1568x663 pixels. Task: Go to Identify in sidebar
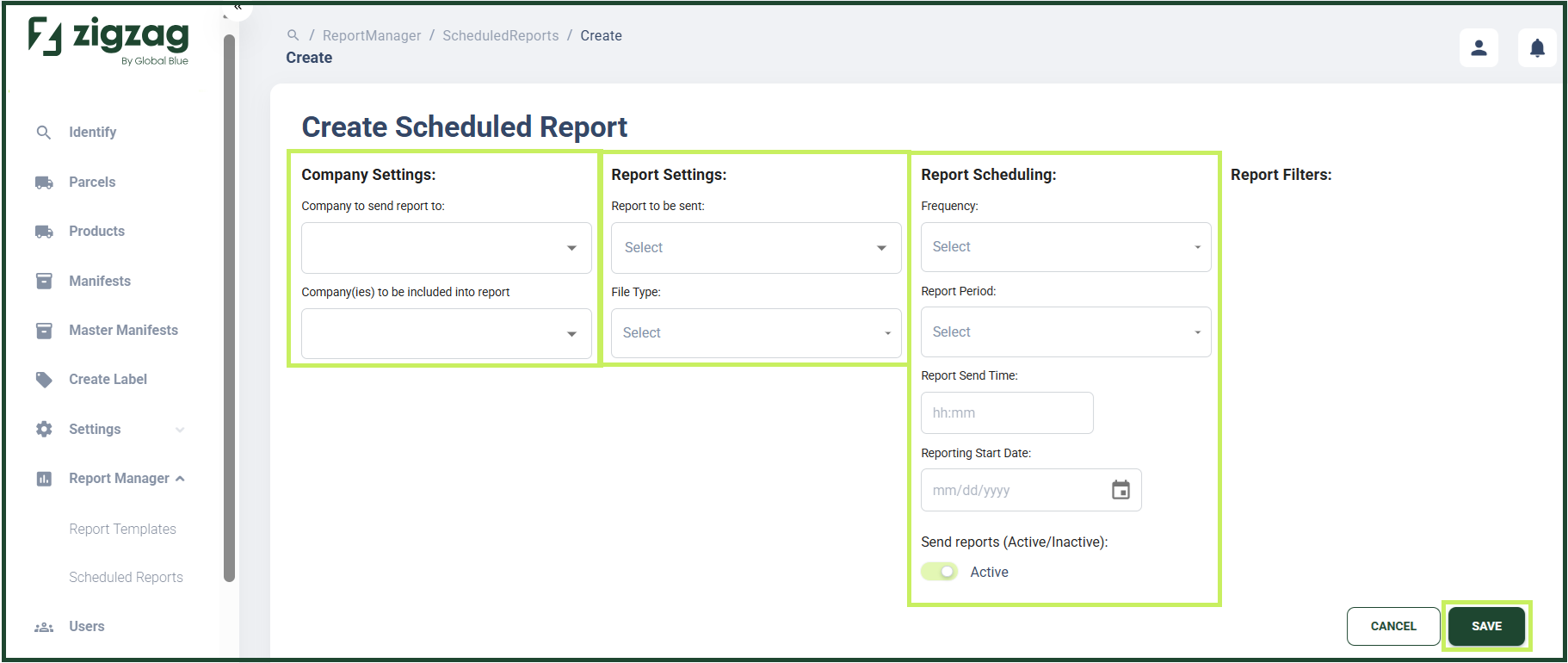pos(92,133)
